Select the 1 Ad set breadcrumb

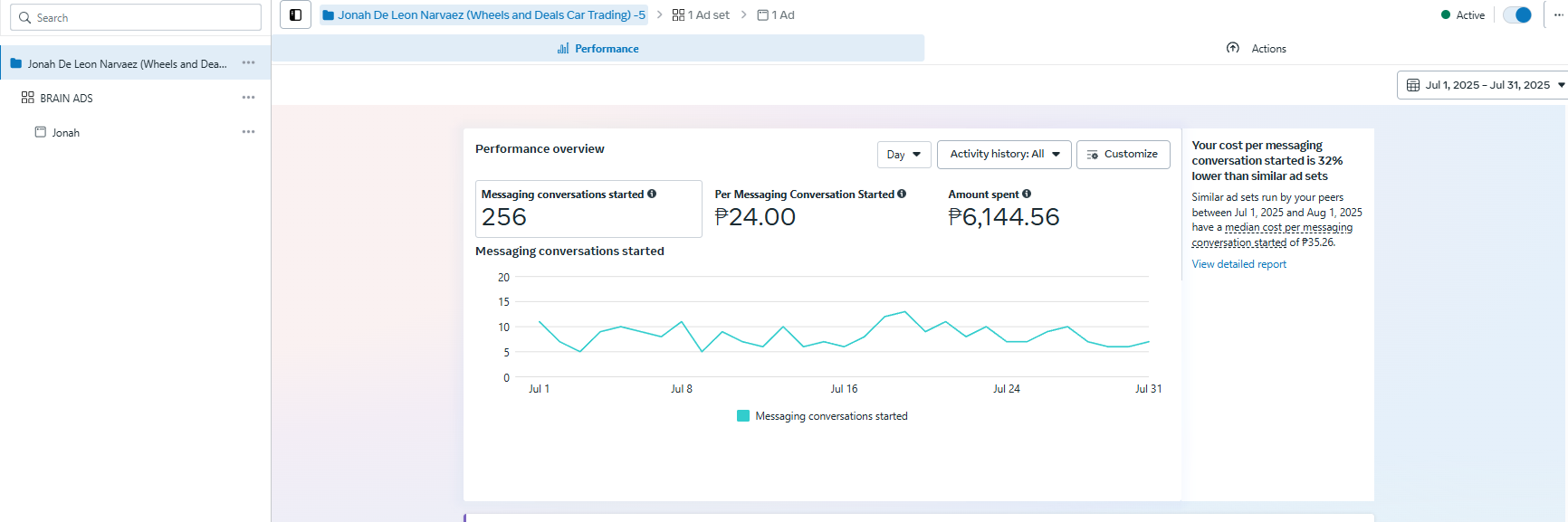(x=702, y=15)
